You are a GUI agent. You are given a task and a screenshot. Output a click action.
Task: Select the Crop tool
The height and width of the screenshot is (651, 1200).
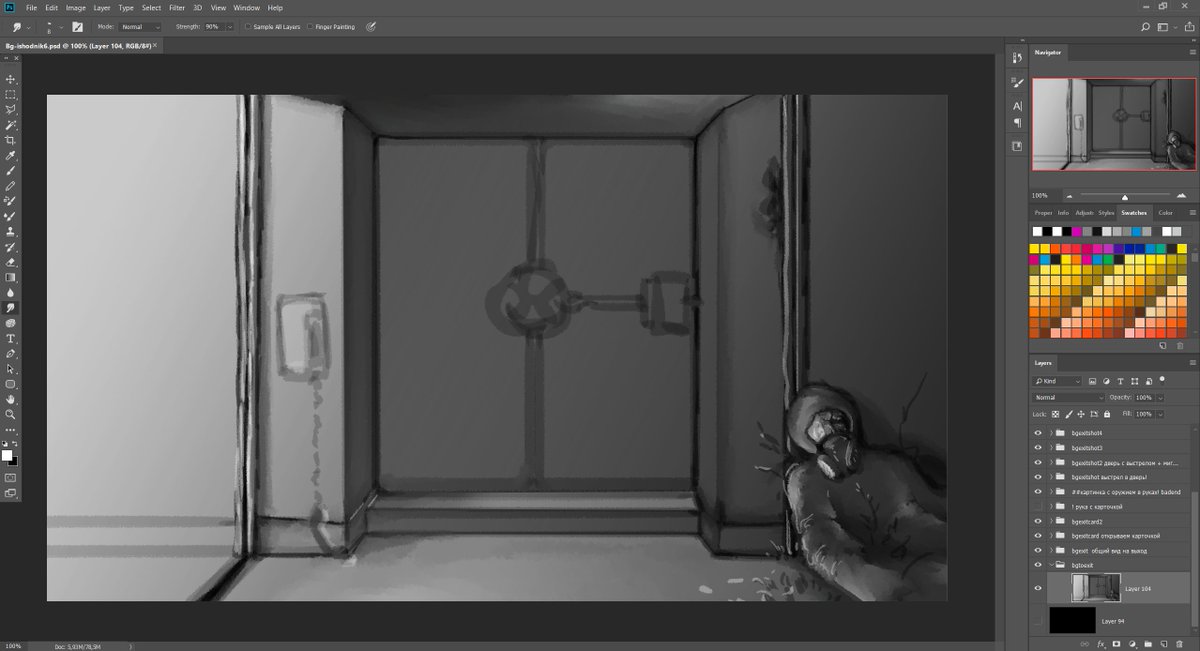click(11, 140)
